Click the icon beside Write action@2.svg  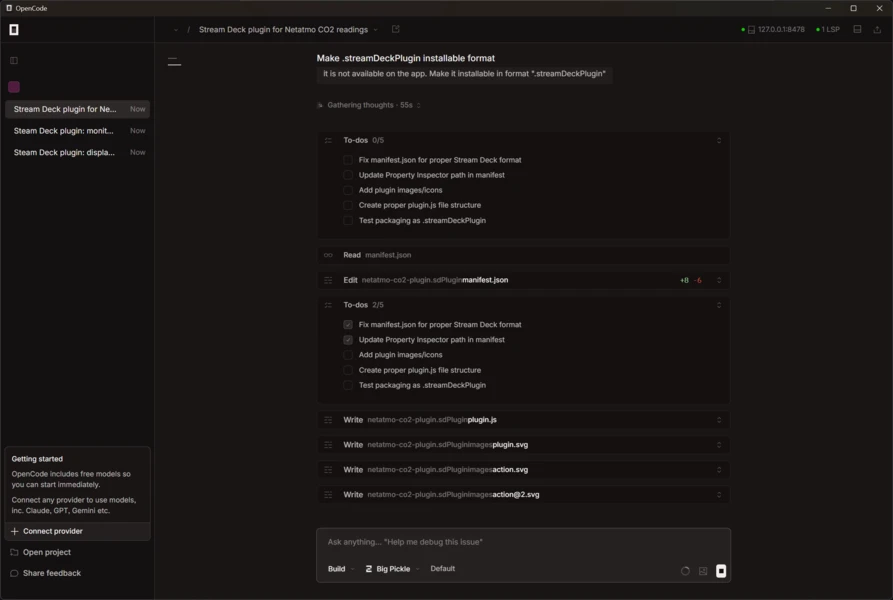tap(329, 495)
